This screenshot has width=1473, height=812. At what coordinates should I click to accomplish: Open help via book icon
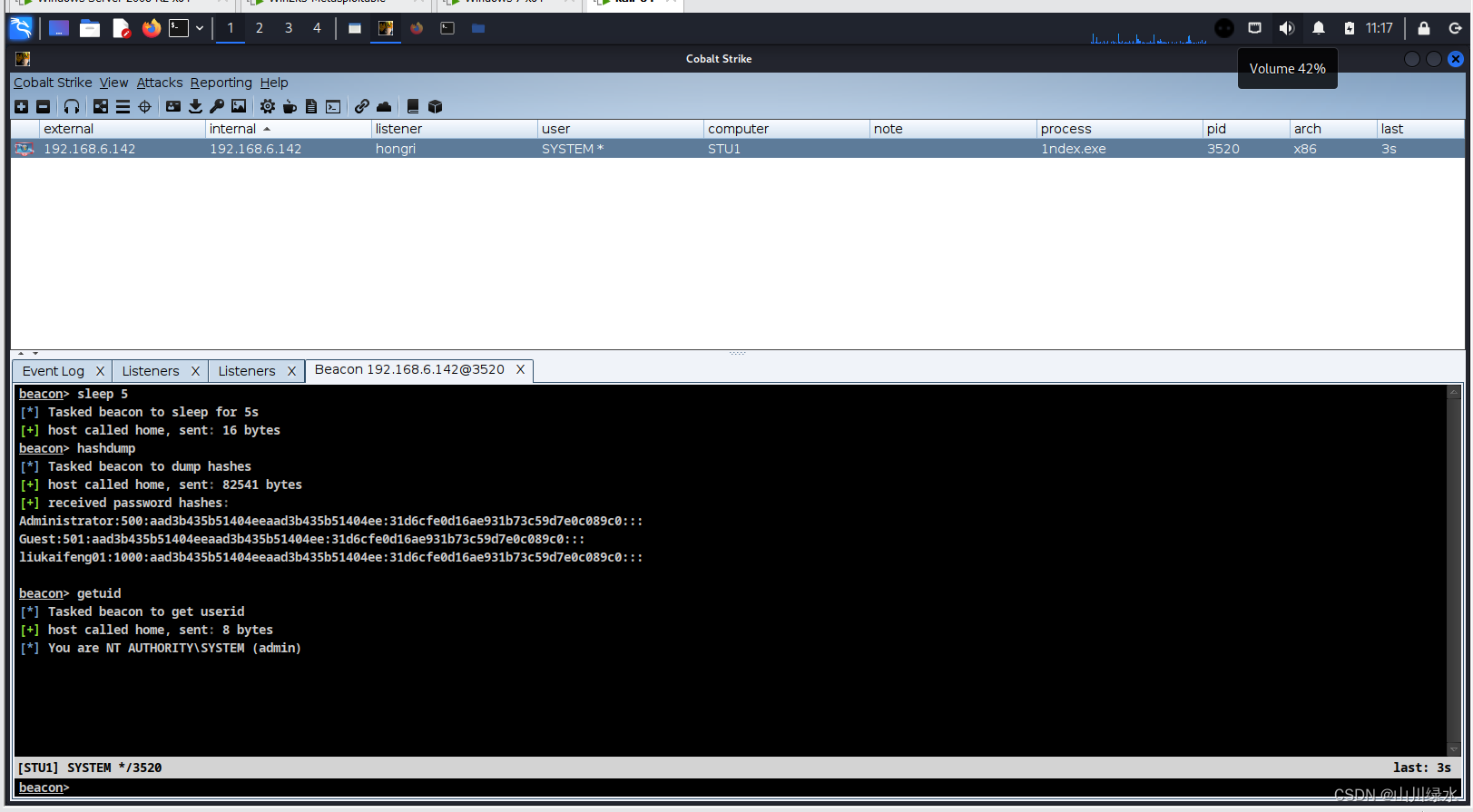pyautogui.click(x=413, y=106)
